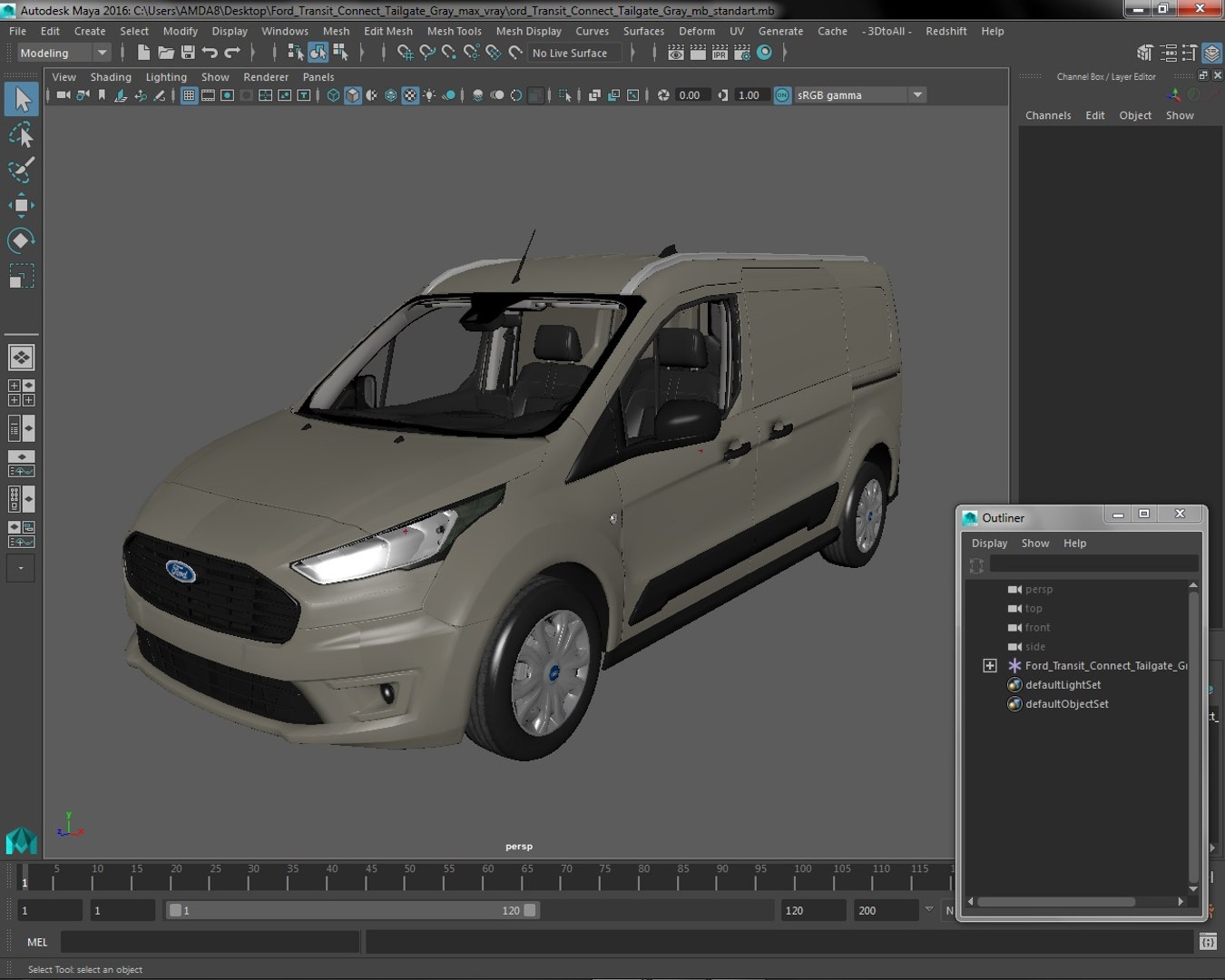Render the current frame
Viewport: 1225px width, 980px height.
coord(698,53)
